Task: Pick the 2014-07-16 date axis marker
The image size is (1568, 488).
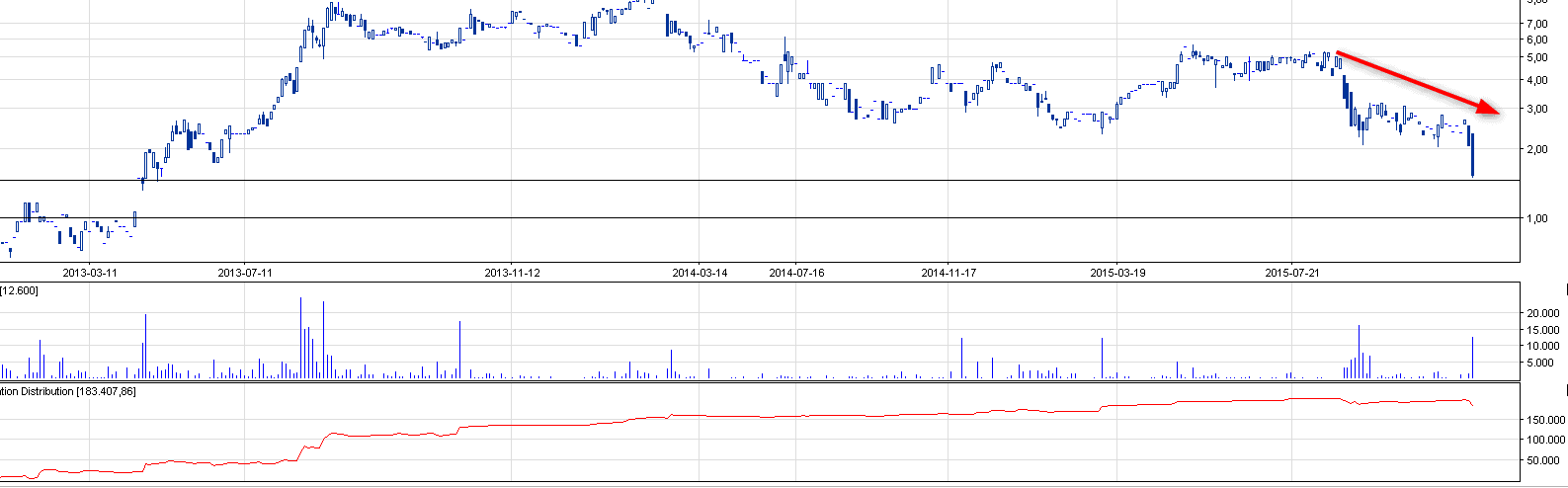Action: pyautogui.click(x=796, y=273)
